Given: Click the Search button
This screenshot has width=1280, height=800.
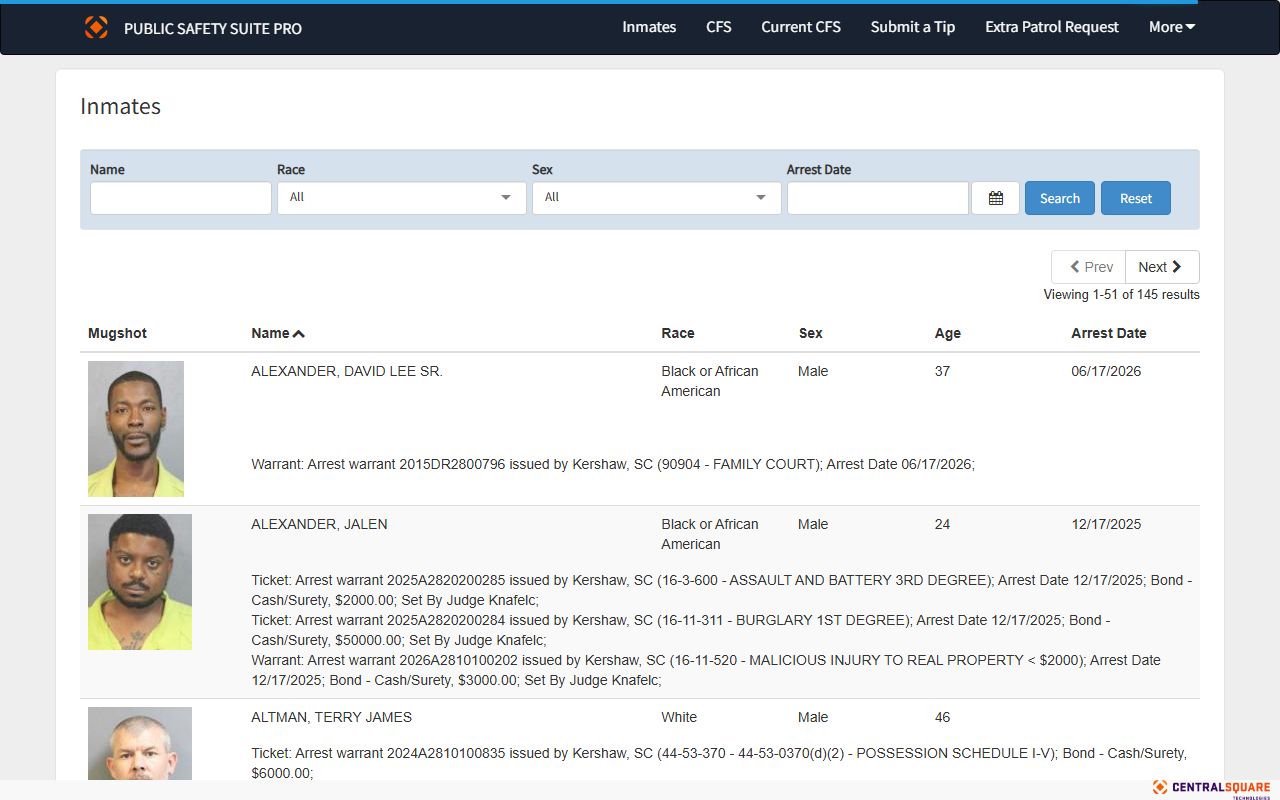Looking at the screenshot, I should [x=1060, y=198].
